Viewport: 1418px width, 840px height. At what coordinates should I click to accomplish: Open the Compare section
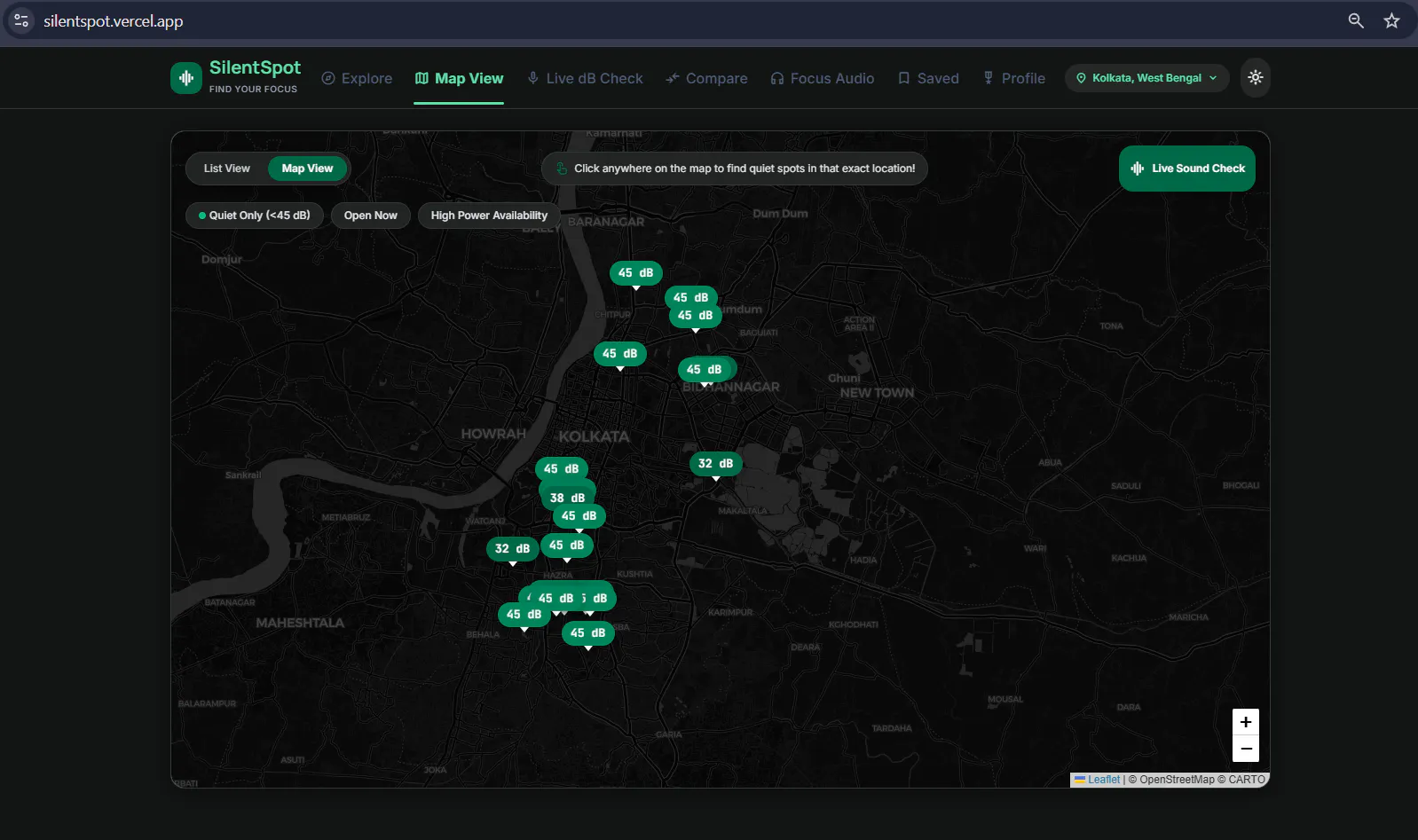[707, 78]
